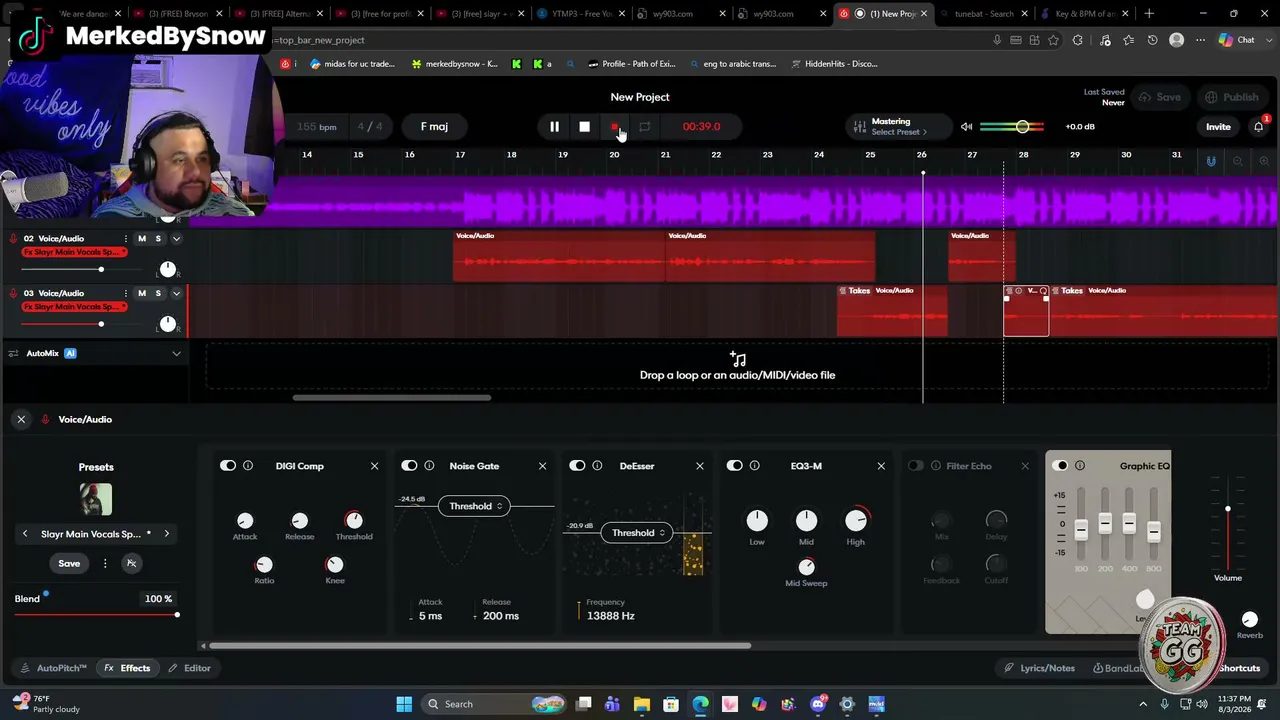Open Noise Gate Threshold dropdown
Screen dimensions: 1280x720
(476, 506)
